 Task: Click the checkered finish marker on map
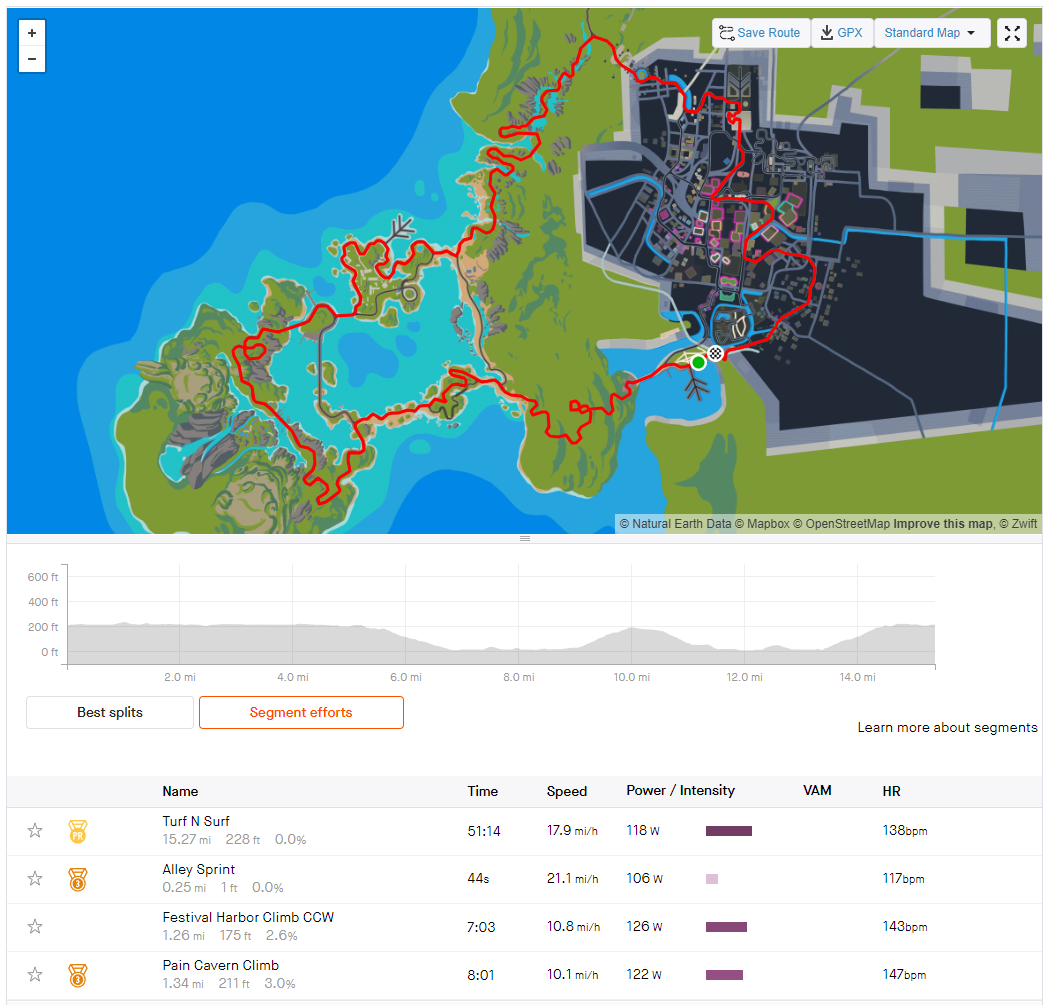[715, 353]
